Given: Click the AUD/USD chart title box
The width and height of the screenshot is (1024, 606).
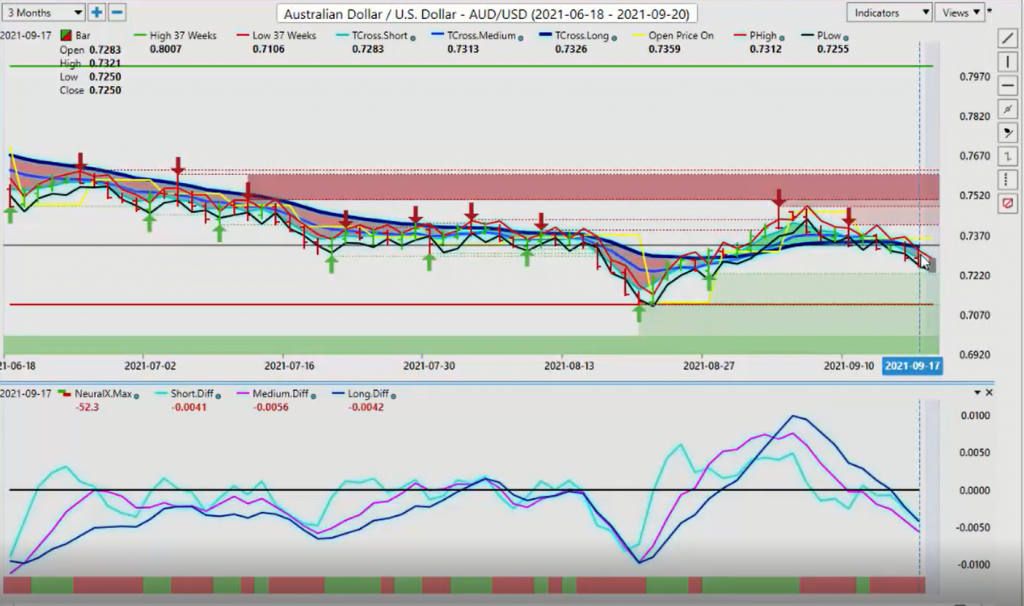Looking at the screenshot, I should coord(487,14).
